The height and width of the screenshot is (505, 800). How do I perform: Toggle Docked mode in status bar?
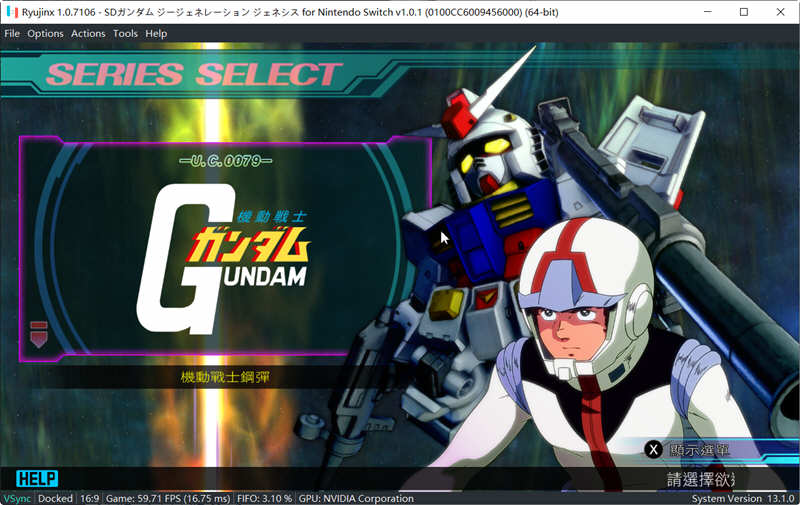(55, 498)
